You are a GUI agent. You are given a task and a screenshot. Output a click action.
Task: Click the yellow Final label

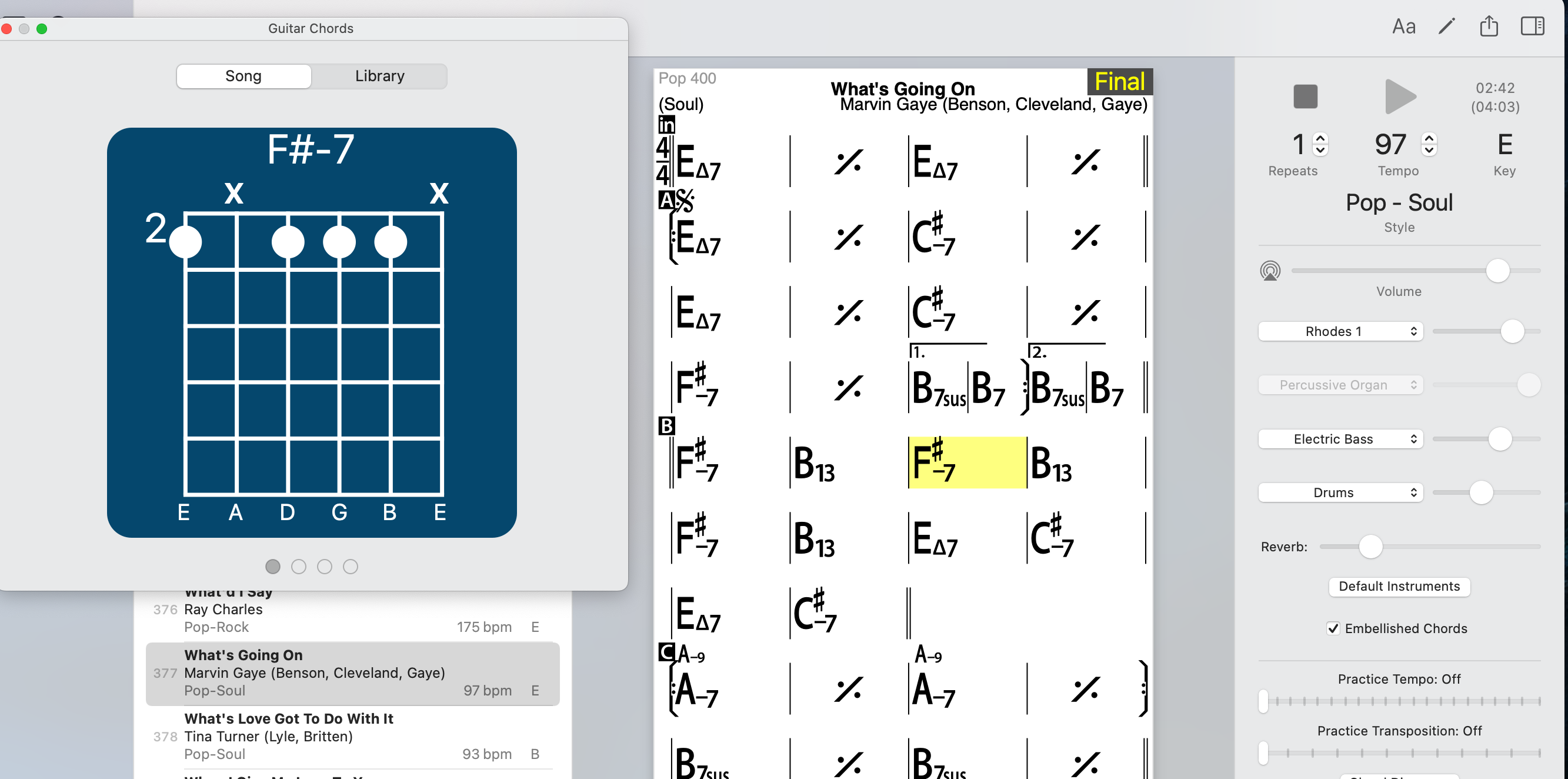[x=1119, y=82]
